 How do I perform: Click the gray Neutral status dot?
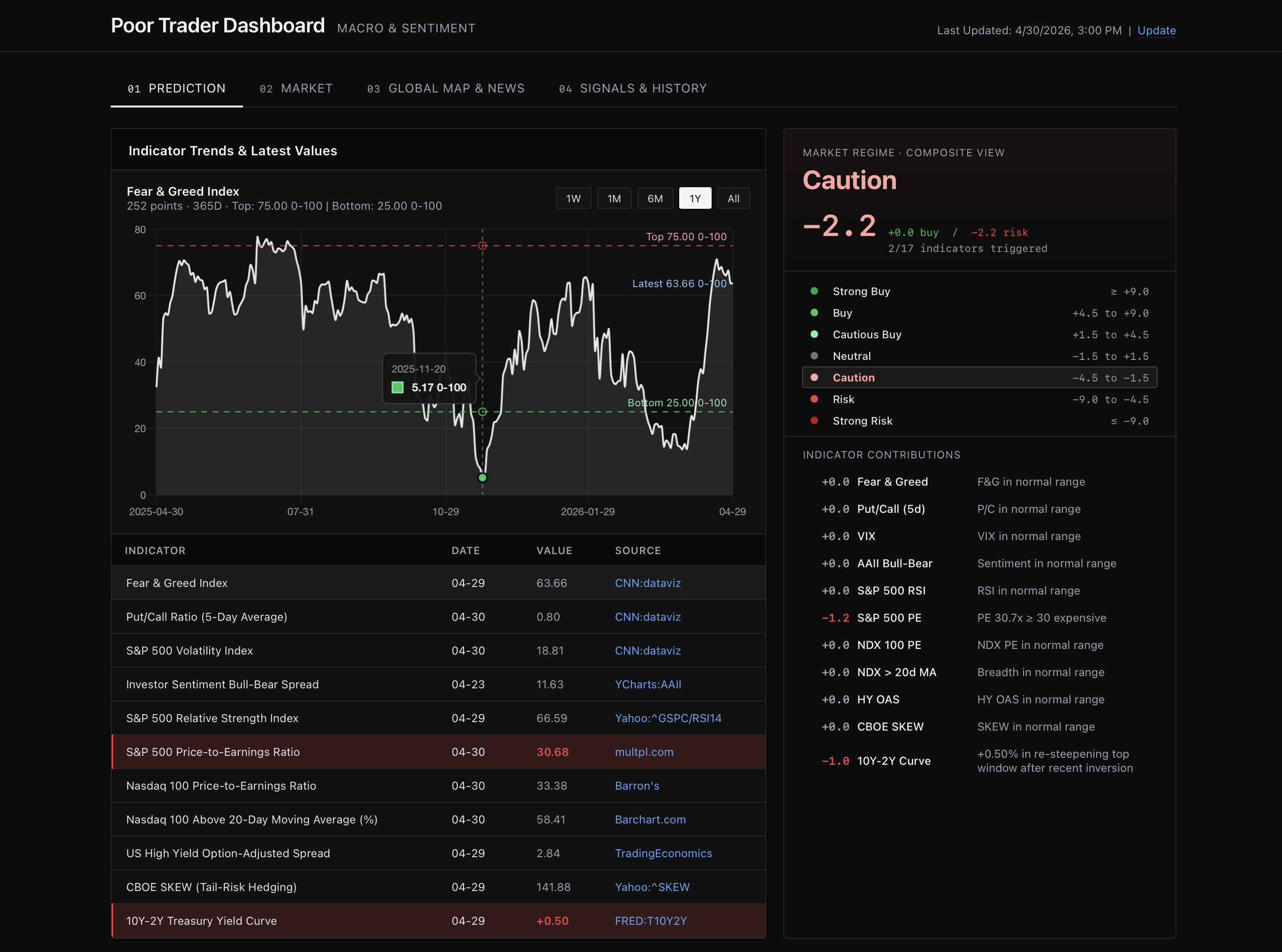click(814, 356)
